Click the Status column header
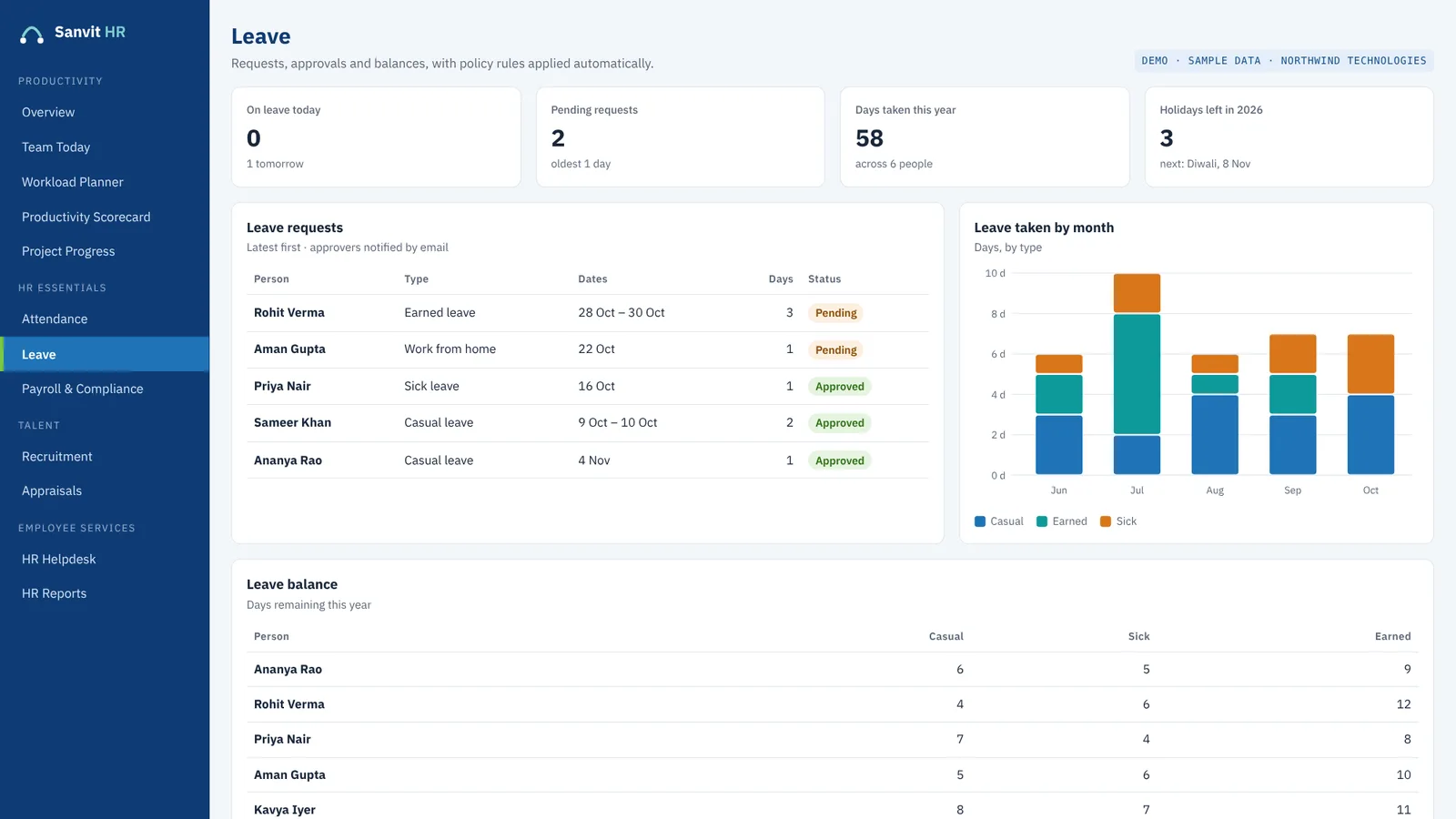The height and width of the screenshot is (819, 1456). coord(824,279)
